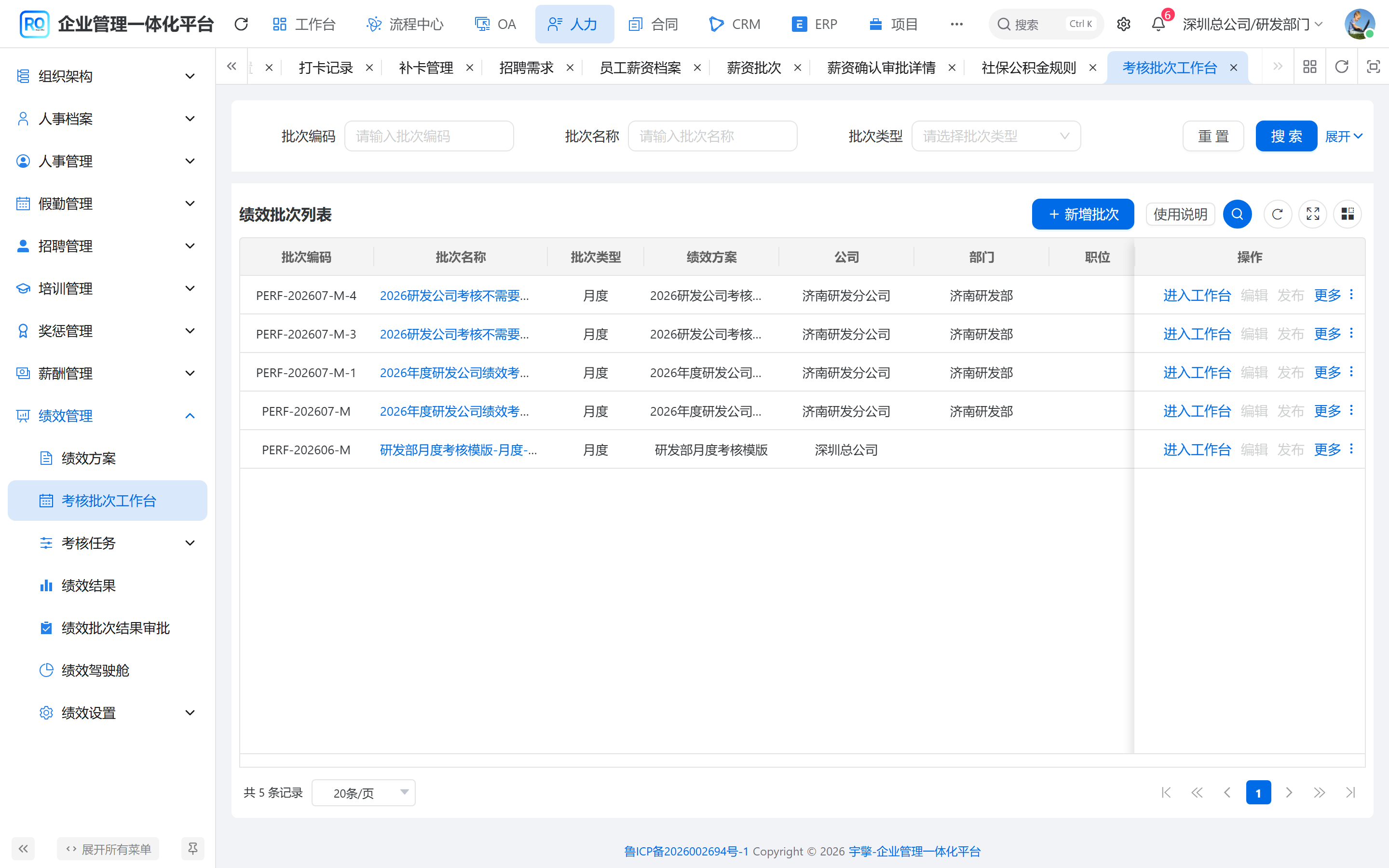Open the 绩效结果 menu item

108,585
